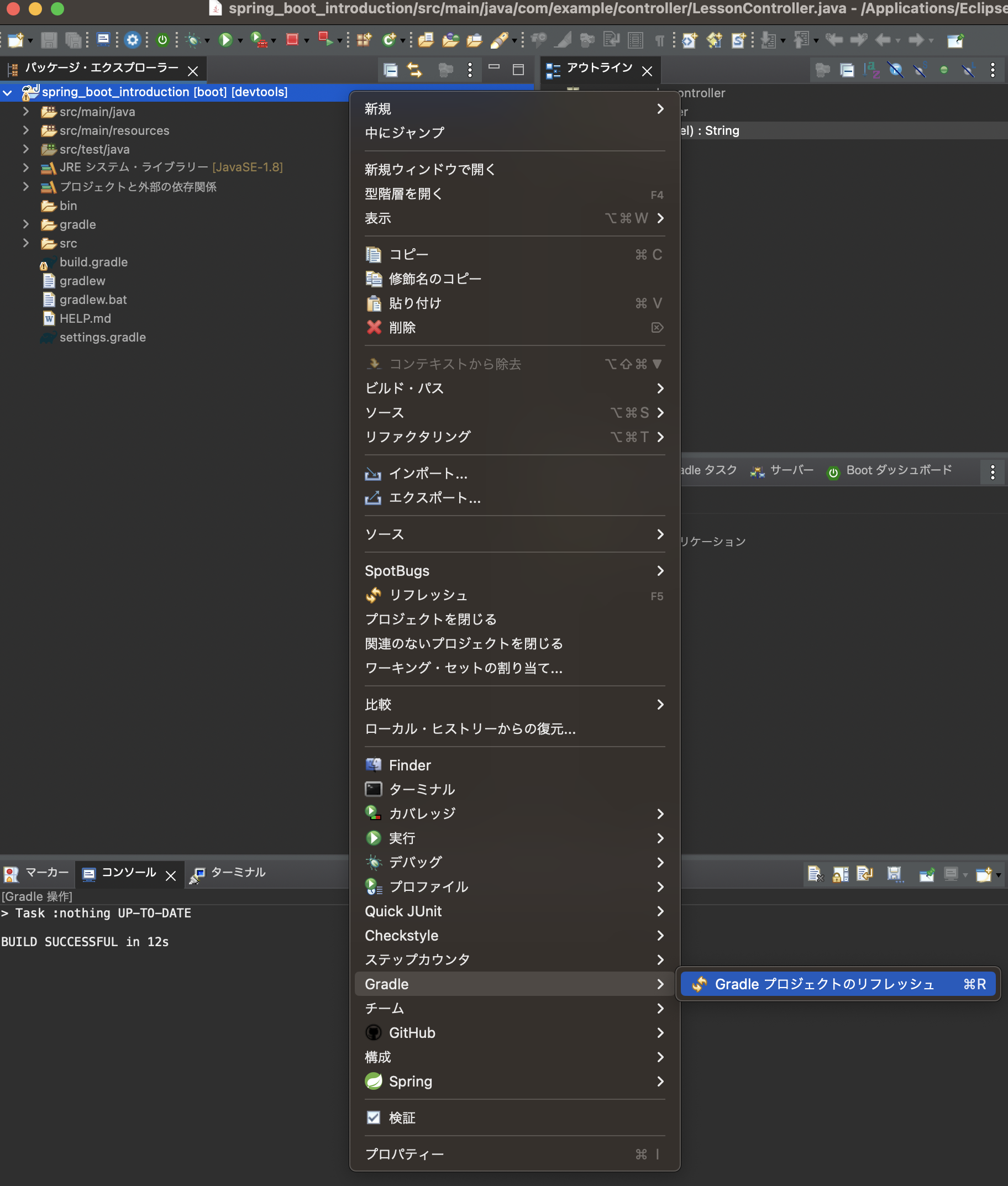This screenshot has width=1008, height=1186.
Task: Pin the console using the pin icon
Action: pos(927,874)
